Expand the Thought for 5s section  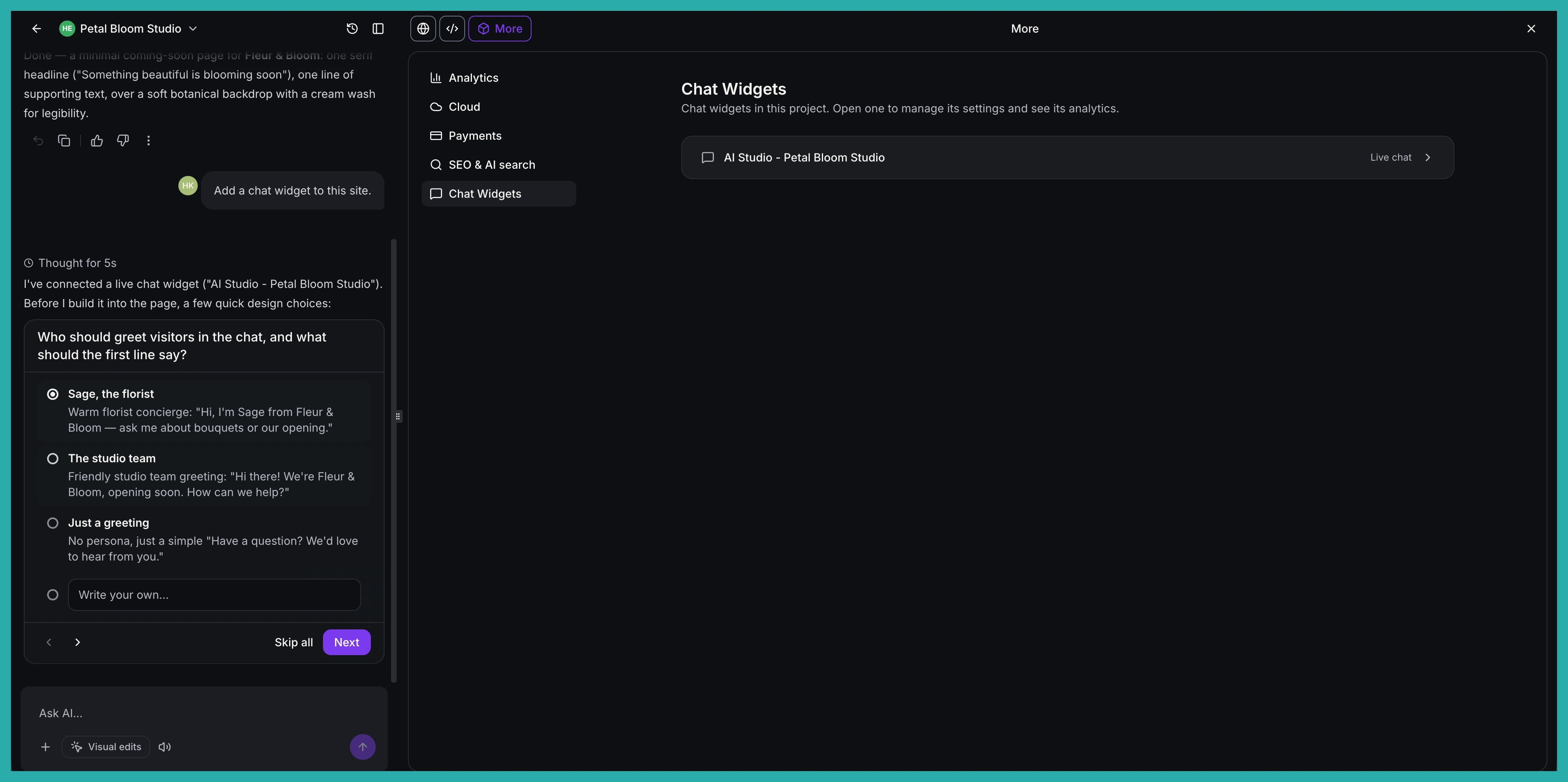pyautogui.click(x=70, y=263)
